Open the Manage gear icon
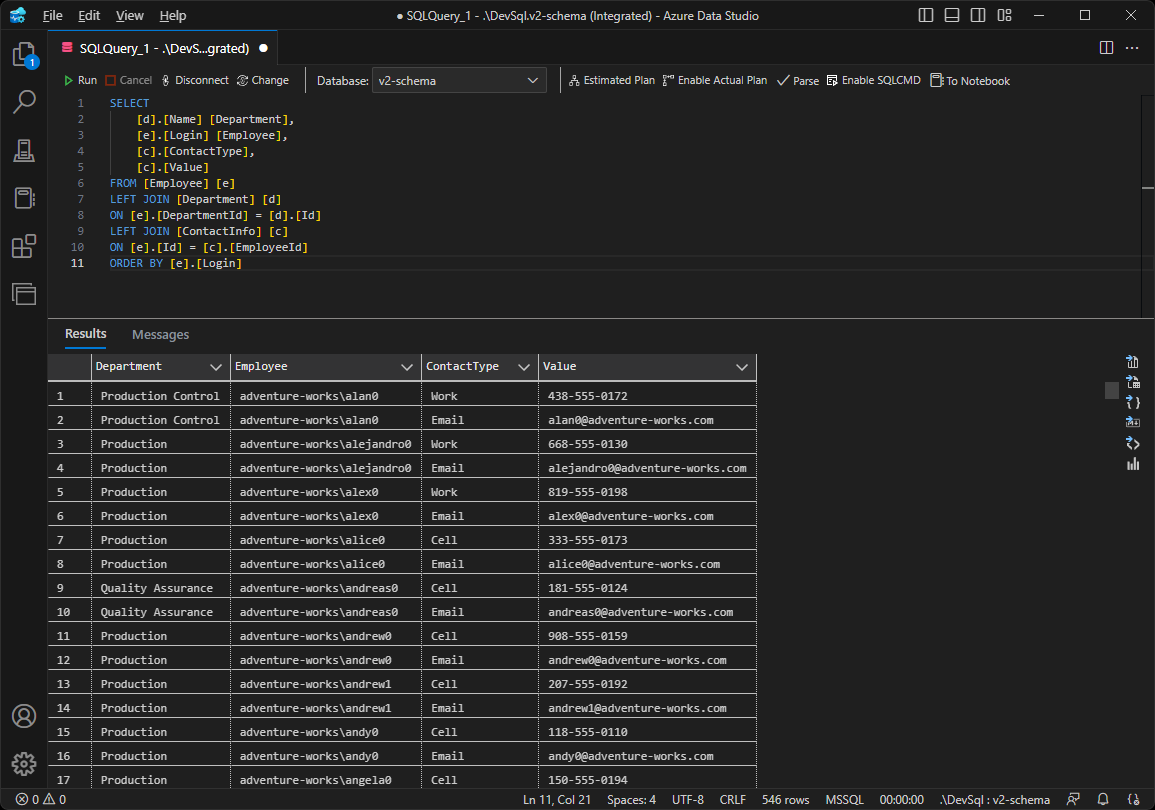Screen dimensions: 1155x810 coord(24,764)
